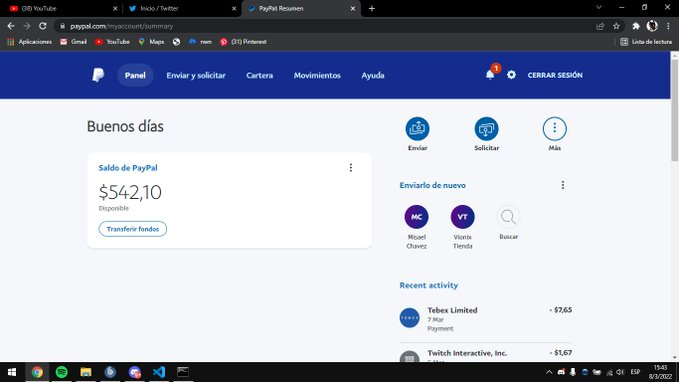Click the Transferir fondos button
The image size is (679, 382).
tap(133, 229)
